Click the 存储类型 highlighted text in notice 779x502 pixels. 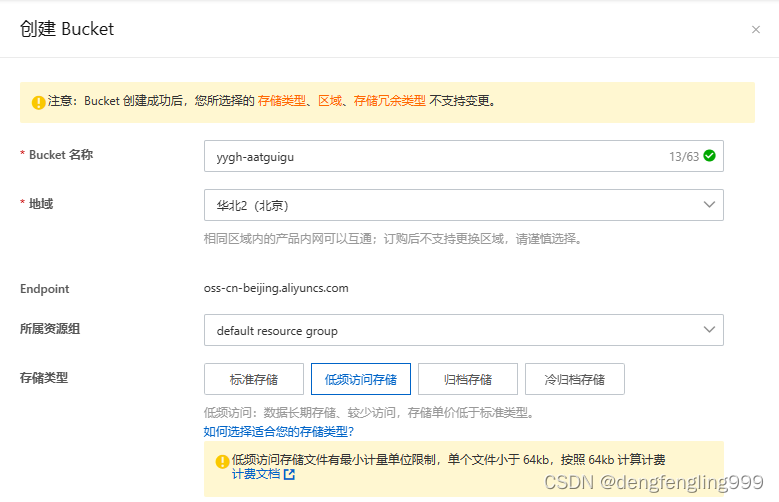(x=282, y=101)
